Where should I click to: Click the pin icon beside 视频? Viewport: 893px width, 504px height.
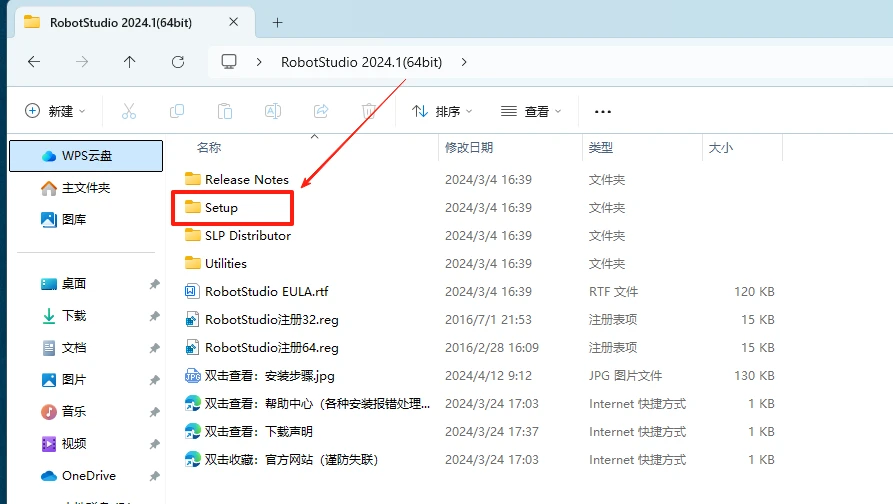pos(154,443)
